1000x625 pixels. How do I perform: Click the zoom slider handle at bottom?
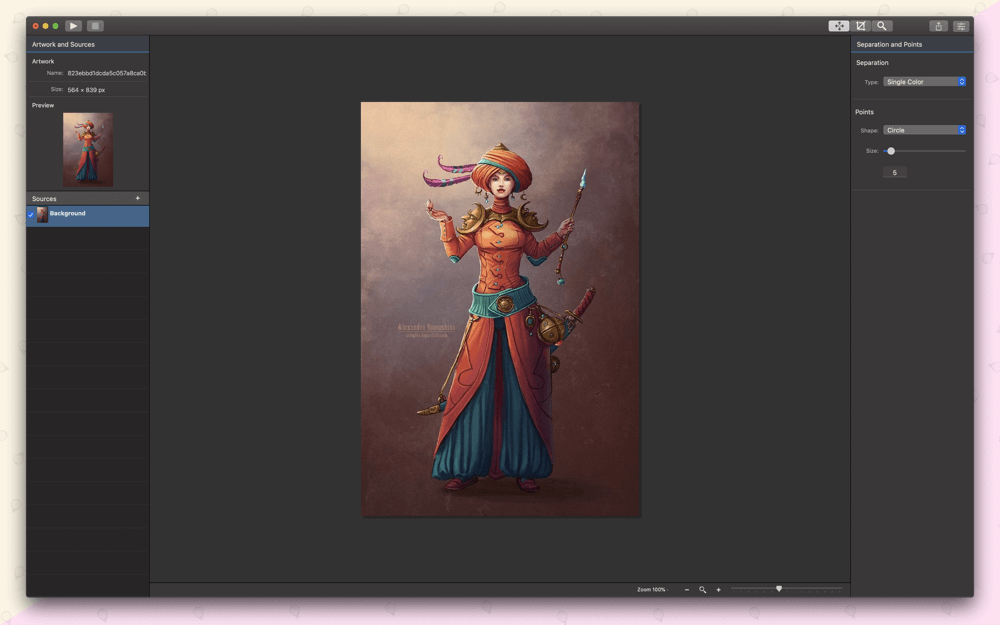(x=779, y=589)
